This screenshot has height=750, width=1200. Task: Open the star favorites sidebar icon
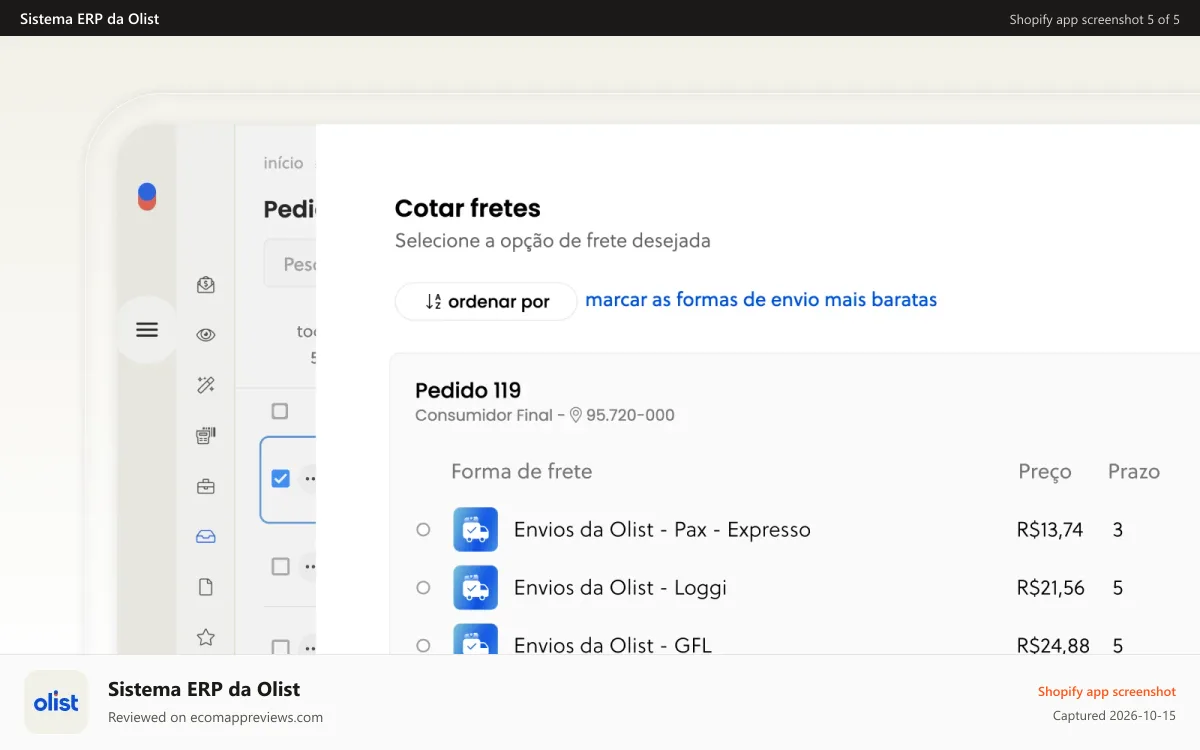click(206, 637)
